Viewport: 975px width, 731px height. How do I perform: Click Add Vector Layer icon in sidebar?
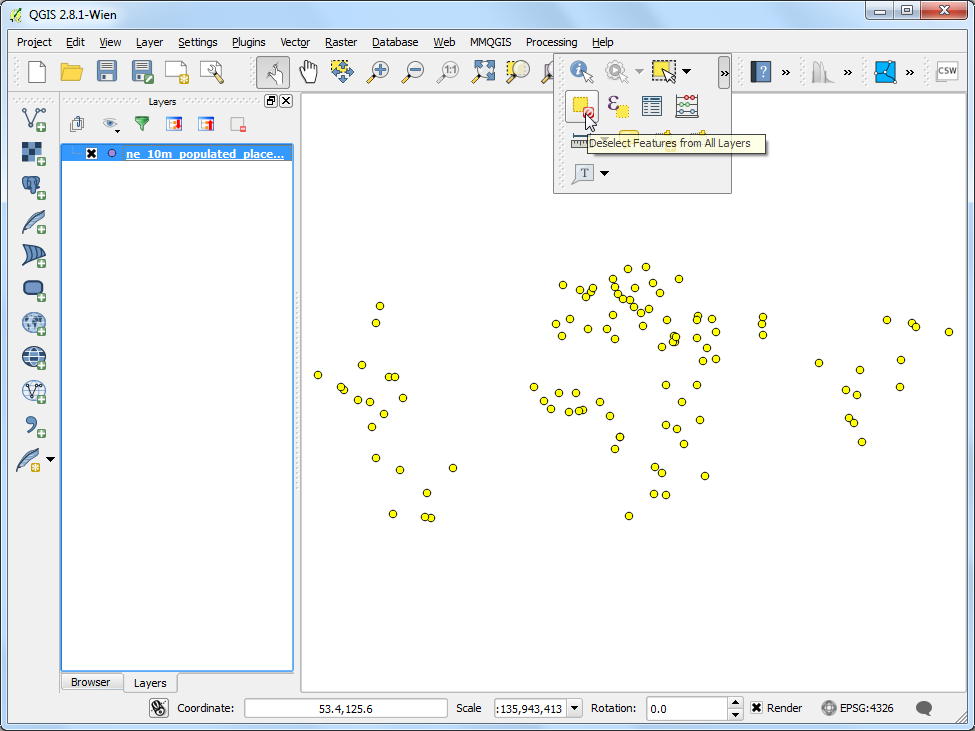click(x=34, y=118)
